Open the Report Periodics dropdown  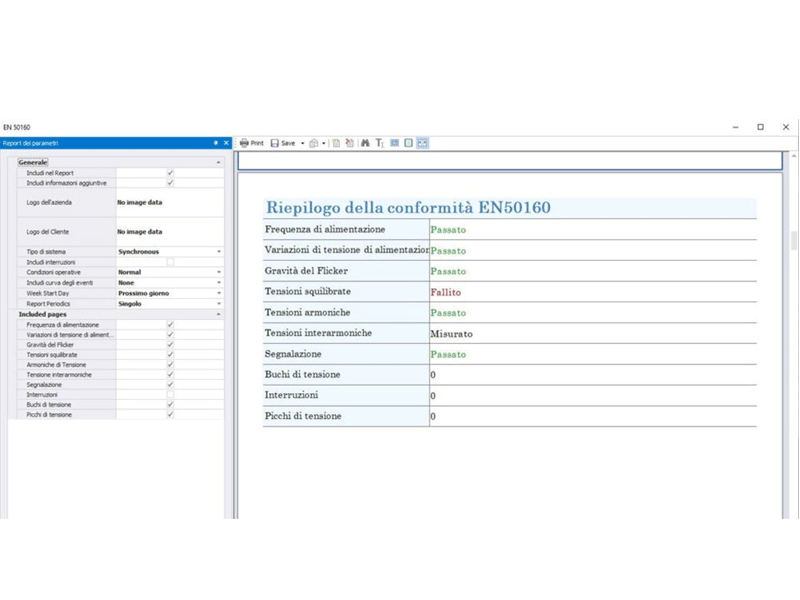tap(219, 303)
